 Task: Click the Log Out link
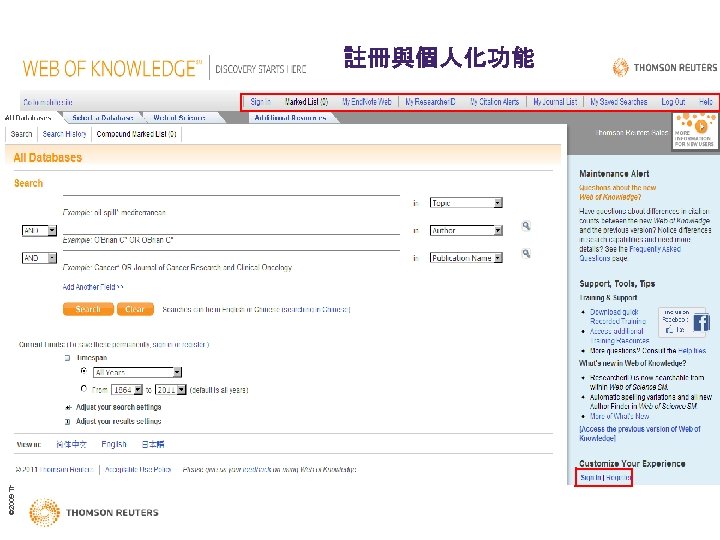pos(673,101)
